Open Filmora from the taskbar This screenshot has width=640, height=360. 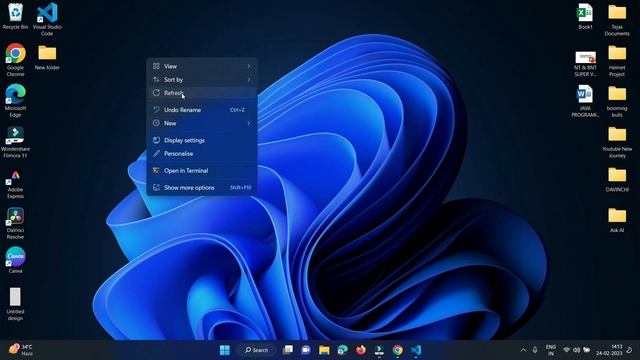click(379, 350)
